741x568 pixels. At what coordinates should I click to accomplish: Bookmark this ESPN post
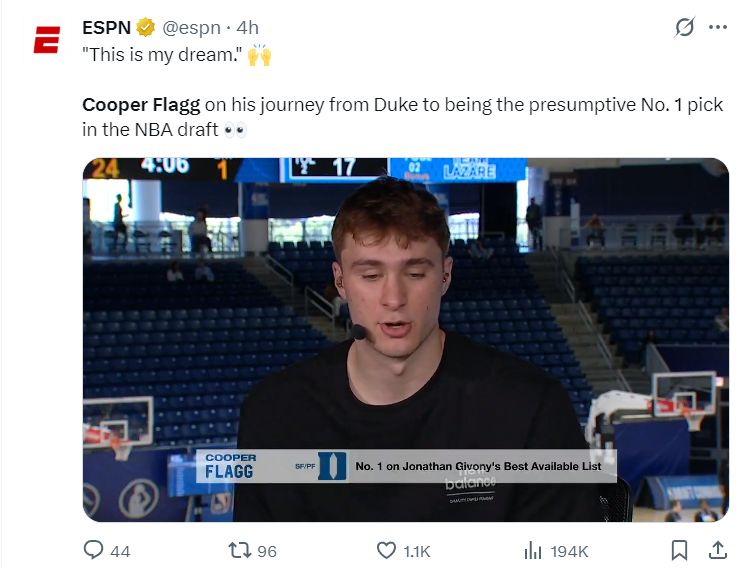(679, 550)
